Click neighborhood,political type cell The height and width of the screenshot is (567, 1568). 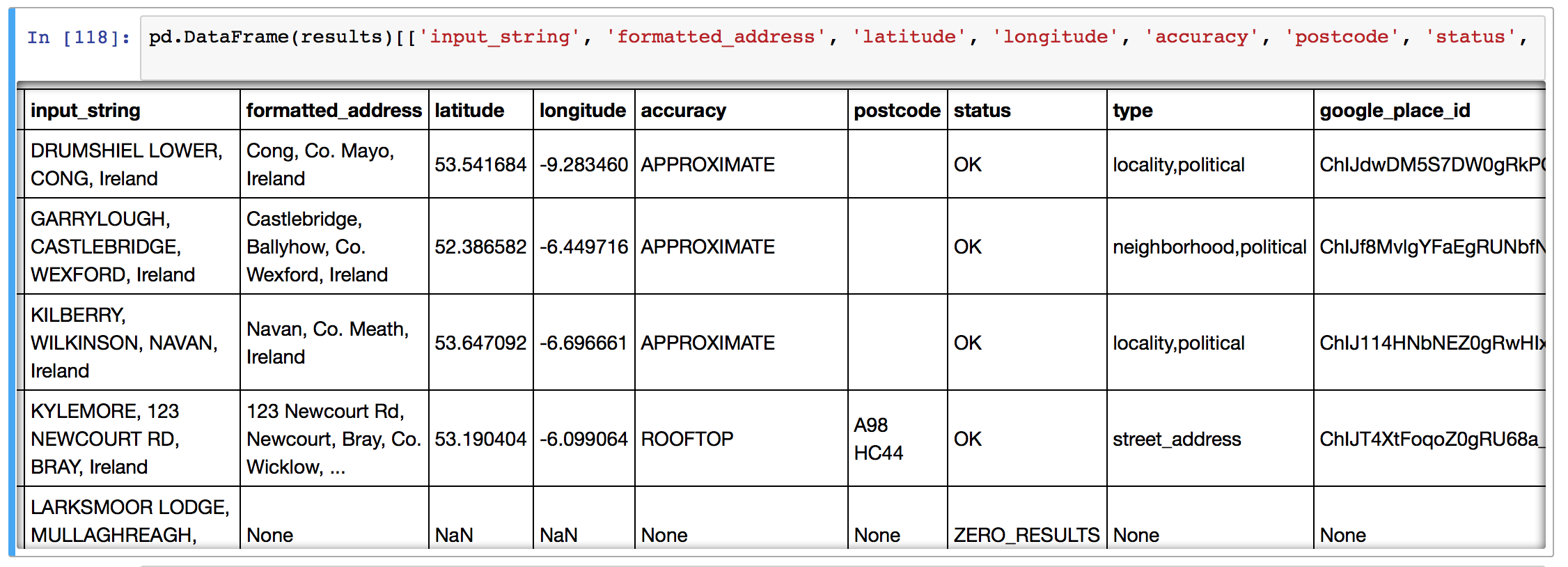1209,247
